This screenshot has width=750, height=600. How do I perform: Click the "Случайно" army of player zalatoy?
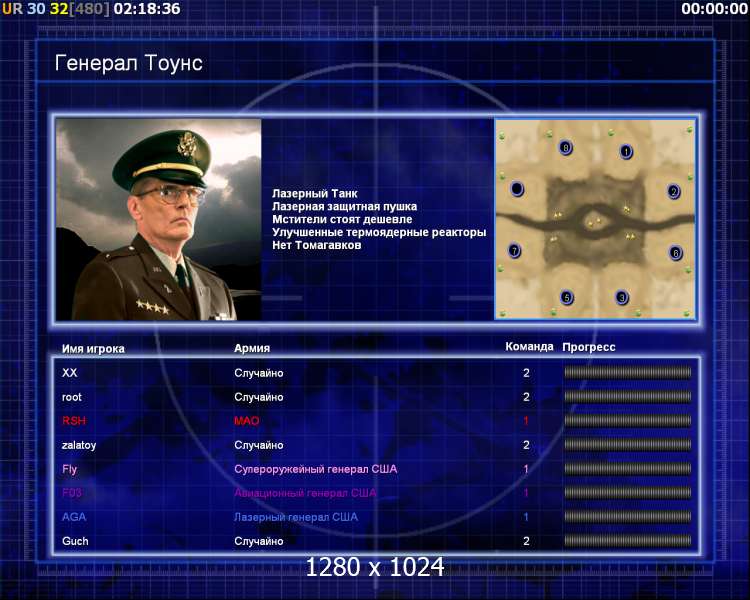point(259,445)
